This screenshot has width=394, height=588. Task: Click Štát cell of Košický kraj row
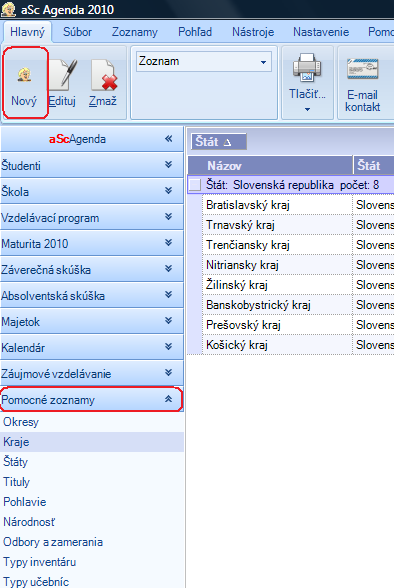pyautogui.click(x=374, y=345)
